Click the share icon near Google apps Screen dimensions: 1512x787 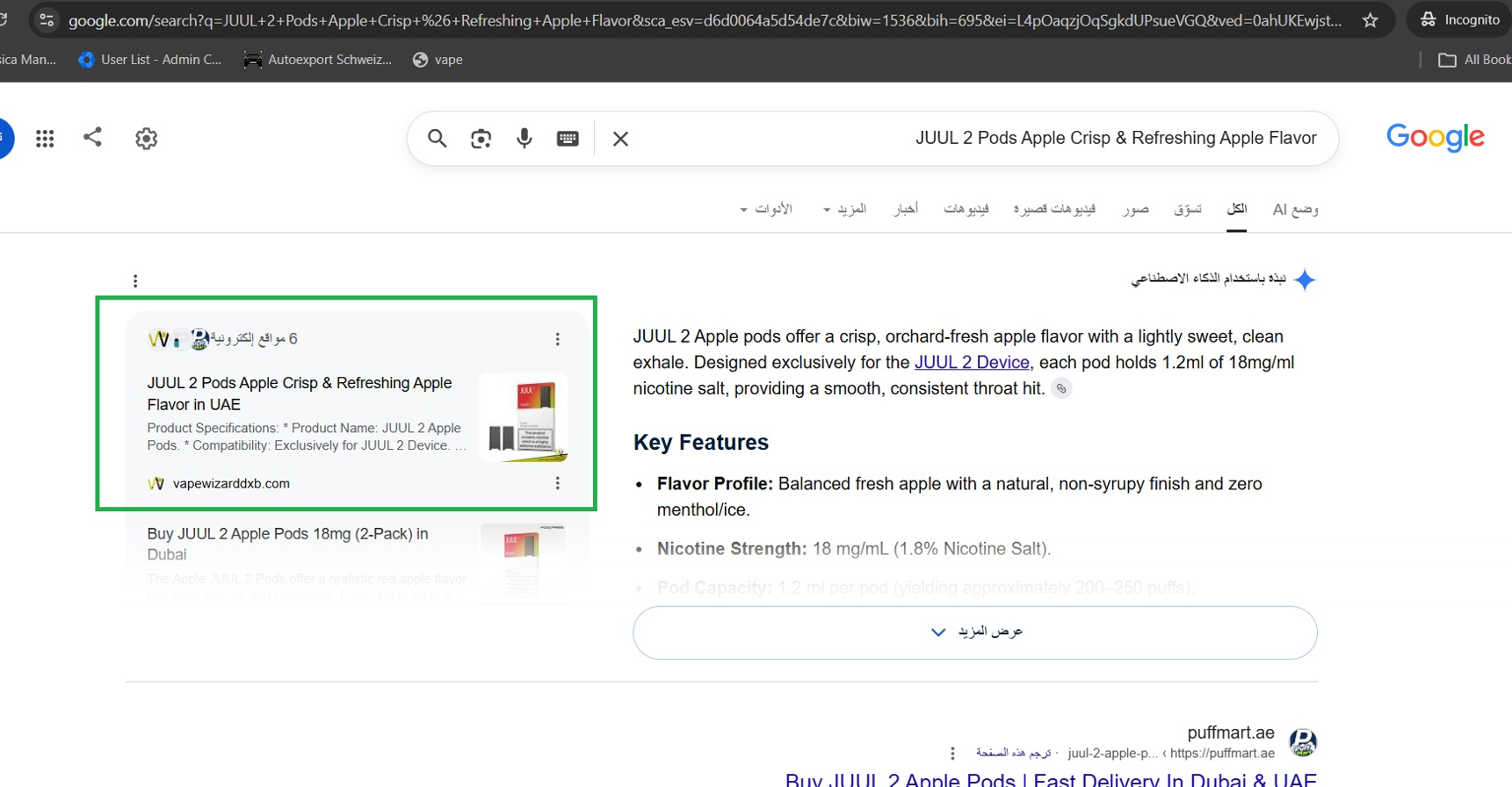click(x=92, y=137)
